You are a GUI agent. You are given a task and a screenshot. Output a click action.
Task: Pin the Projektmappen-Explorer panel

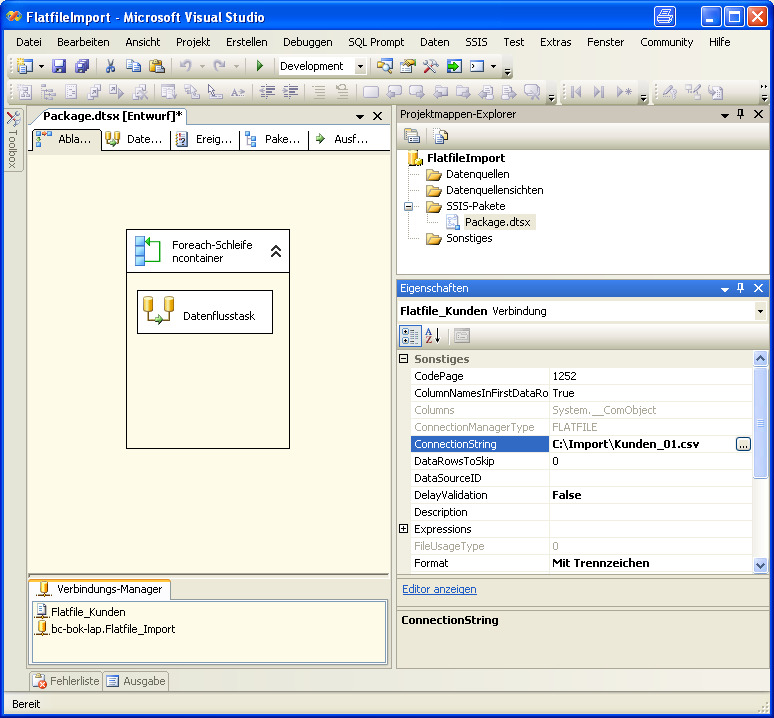[740, 114]
